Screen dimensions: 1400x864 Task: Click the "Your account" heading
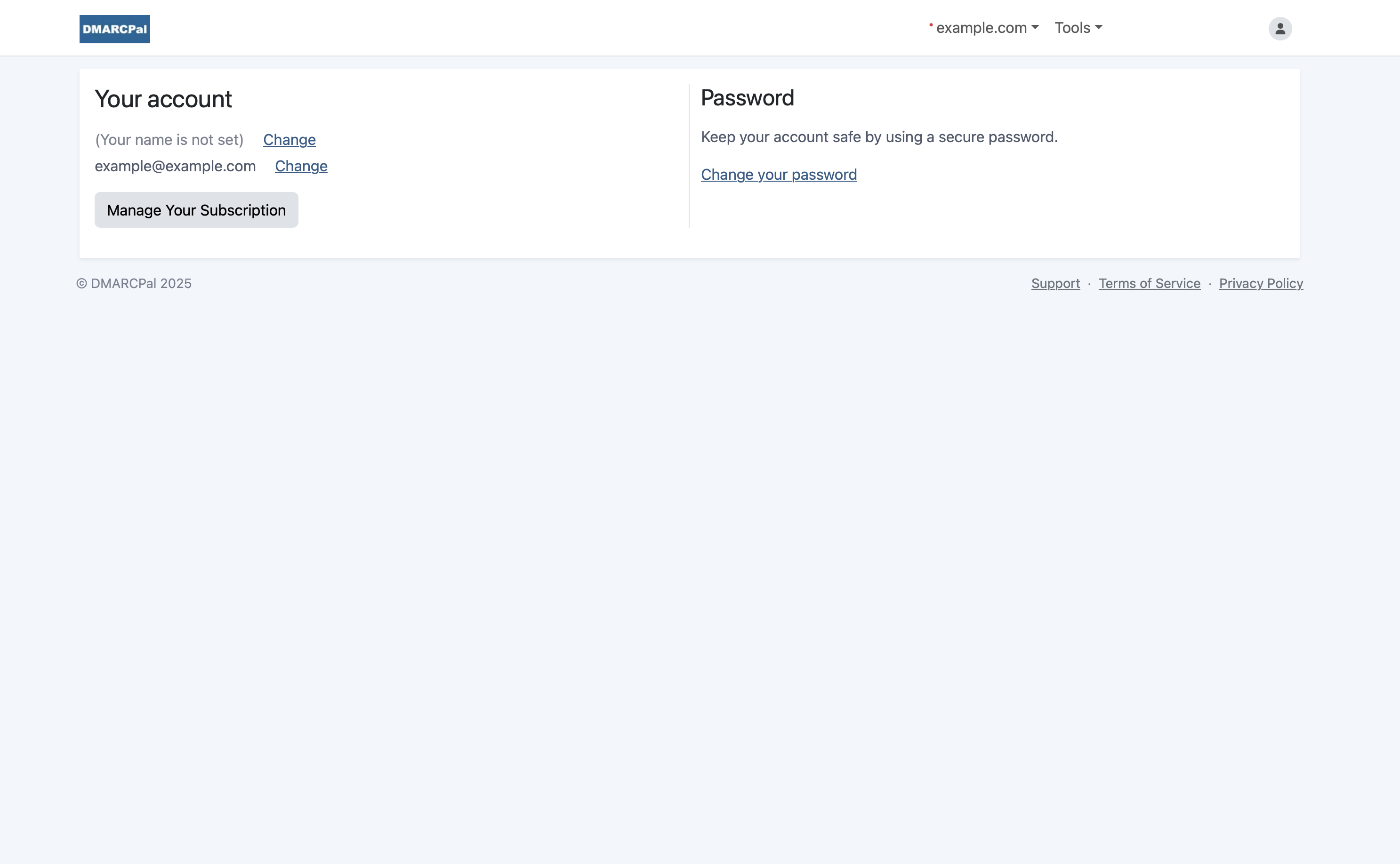[x=163, y=99]
